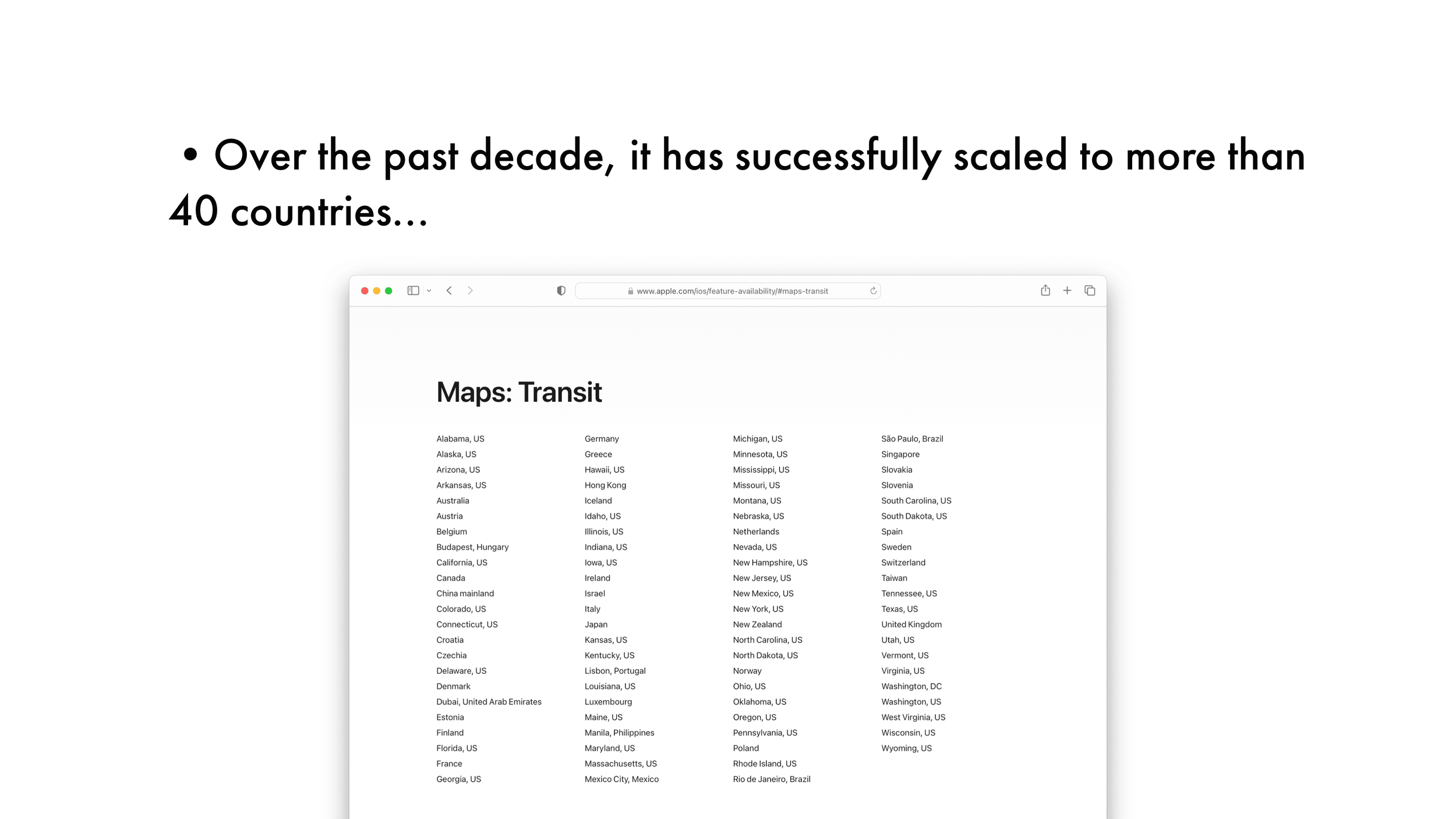Screen dimensions: 1456x819
Task: Go forward with the right arrow
Action: pos(470,291)
